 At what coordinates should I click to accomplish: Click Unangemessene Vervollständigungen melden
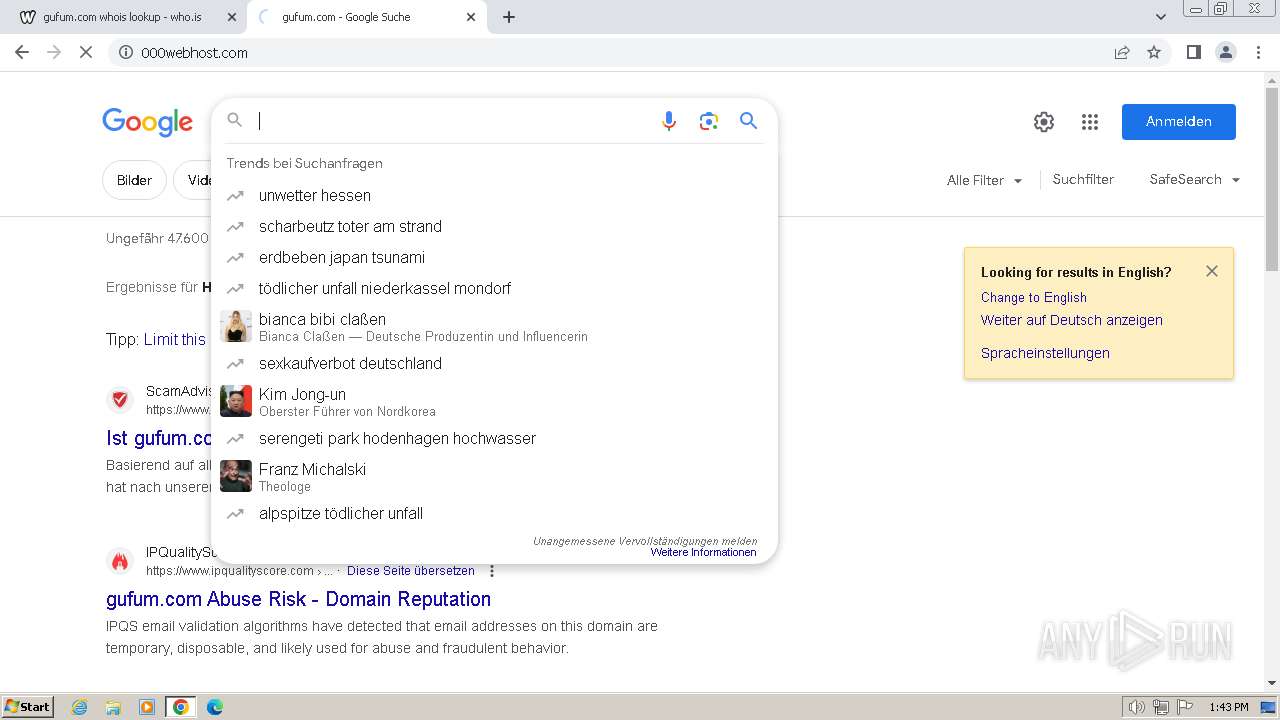point(645,541)
